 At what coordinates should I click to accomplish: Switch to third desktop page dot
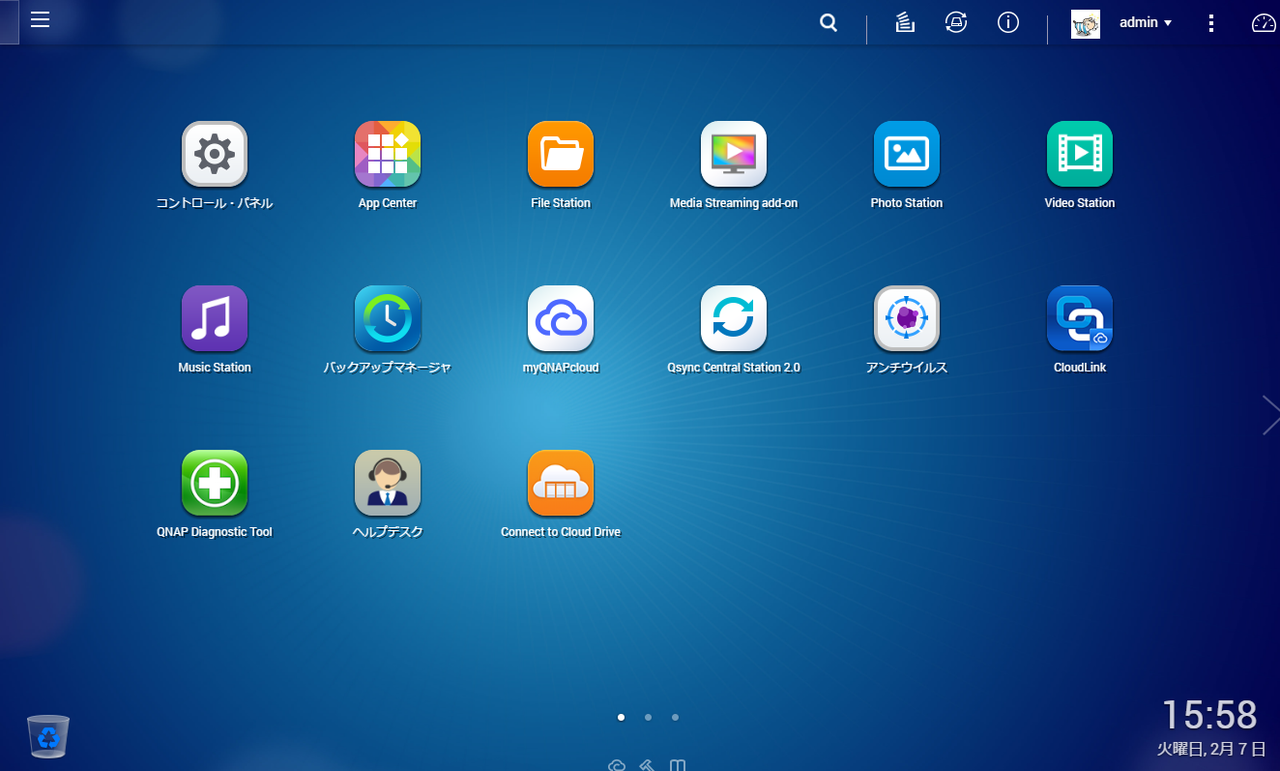click(675, 717)
